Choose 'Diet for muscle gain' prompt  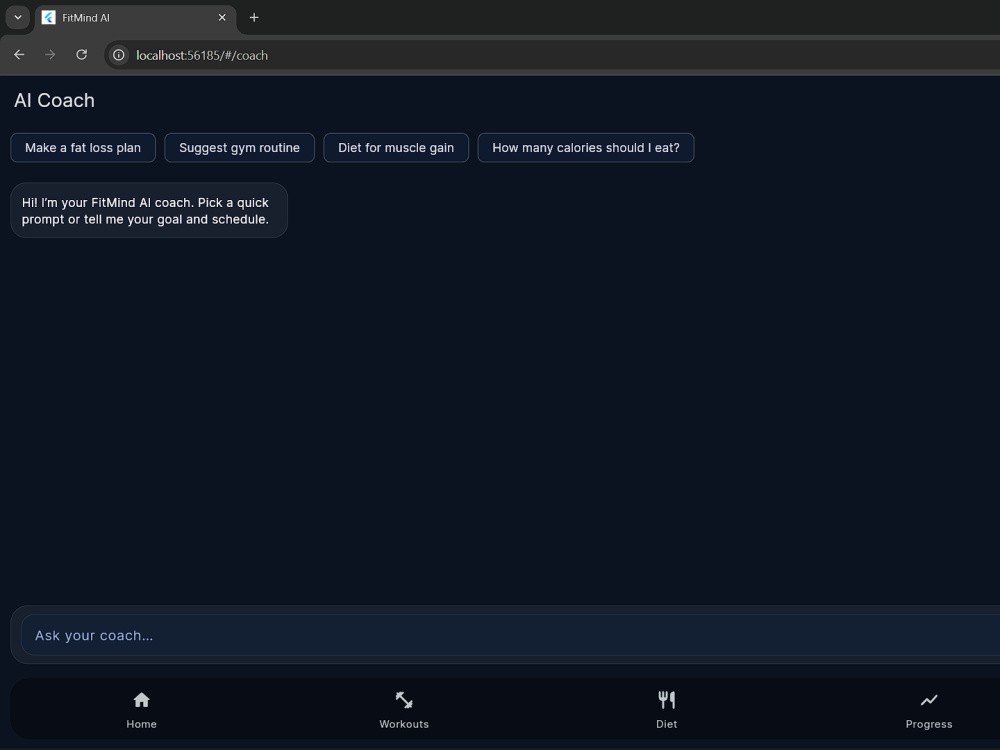point(396,148)
